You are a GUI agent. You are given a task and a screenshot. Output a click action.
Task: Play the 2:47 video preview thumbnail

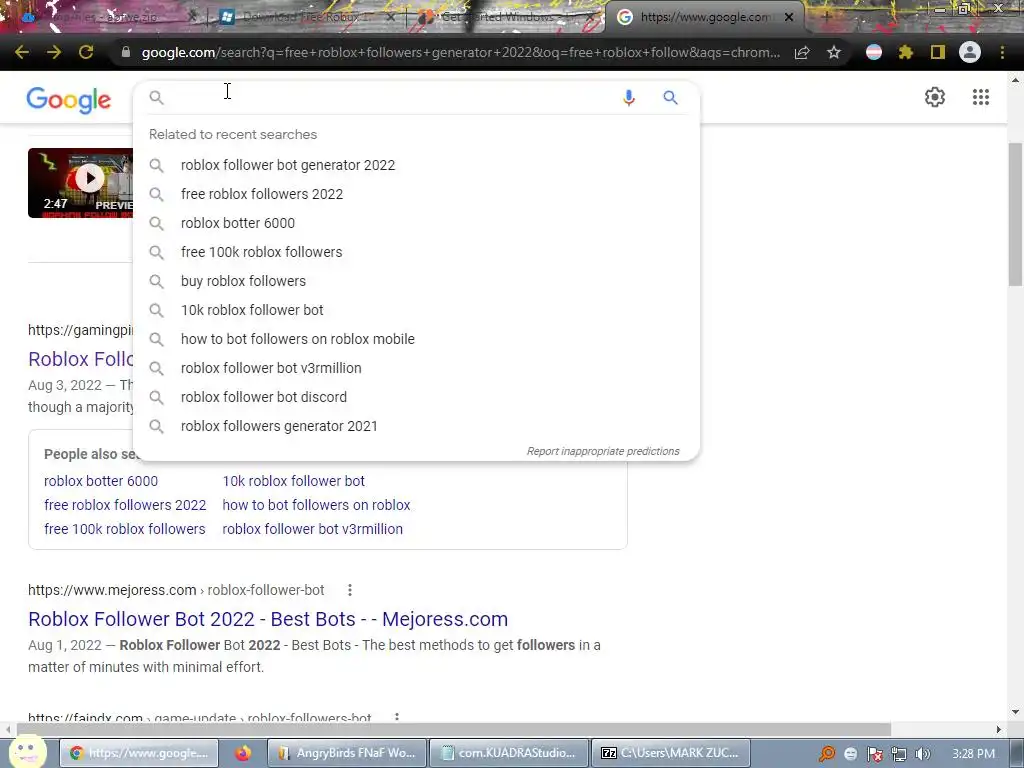80,183
